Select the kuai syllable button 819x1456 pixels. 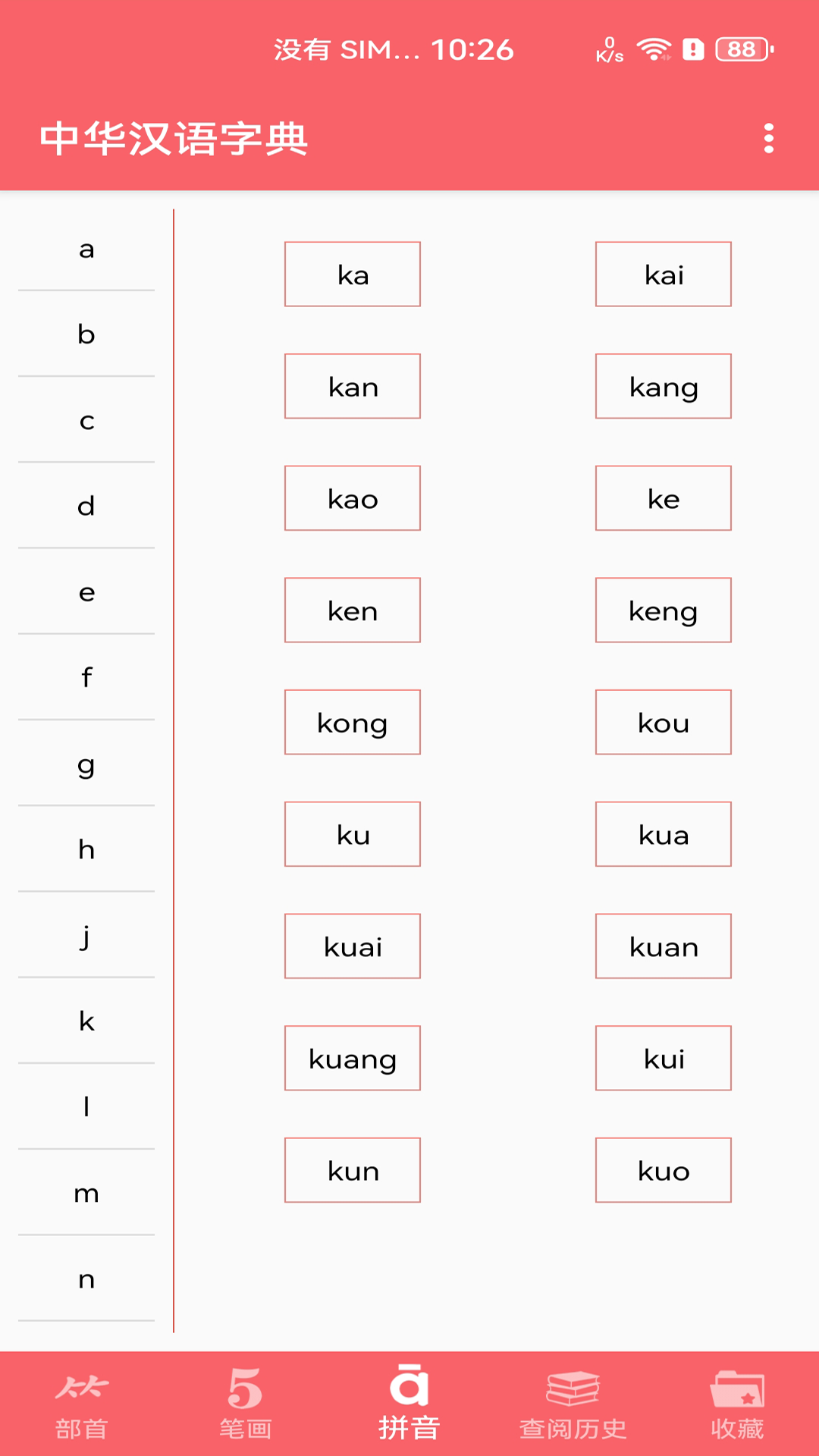(352, 946)
